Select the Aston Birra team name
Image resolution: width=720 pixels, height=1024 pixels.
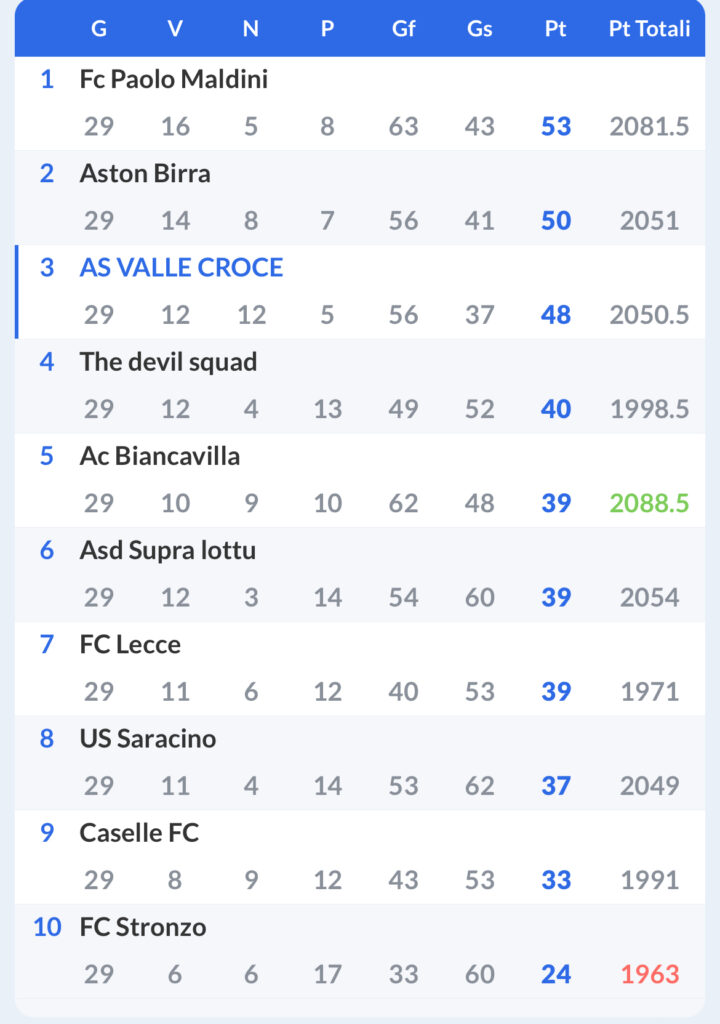click(145, 174)
